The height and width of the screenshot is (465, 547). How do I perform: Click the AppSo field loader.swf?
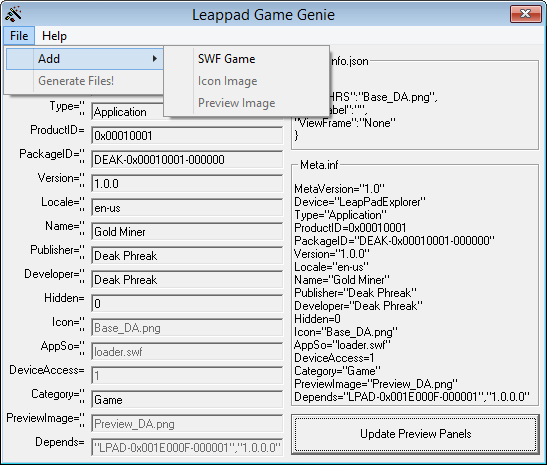187,352
